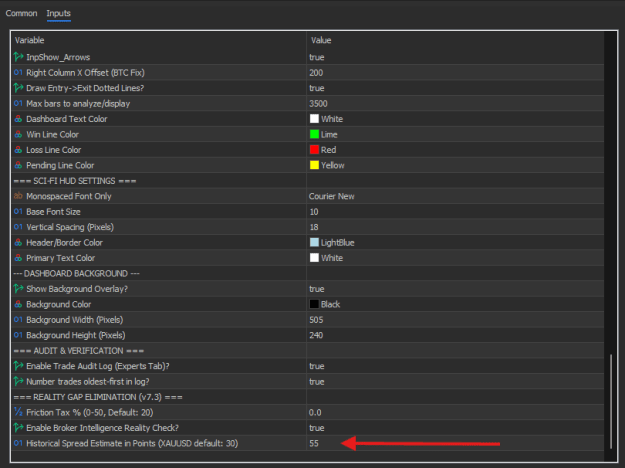Click the boolean icon beside Enable Trade Audit Log
This screenshot has width=625, height=468.
pyautogui.click(x=18, y=366)
